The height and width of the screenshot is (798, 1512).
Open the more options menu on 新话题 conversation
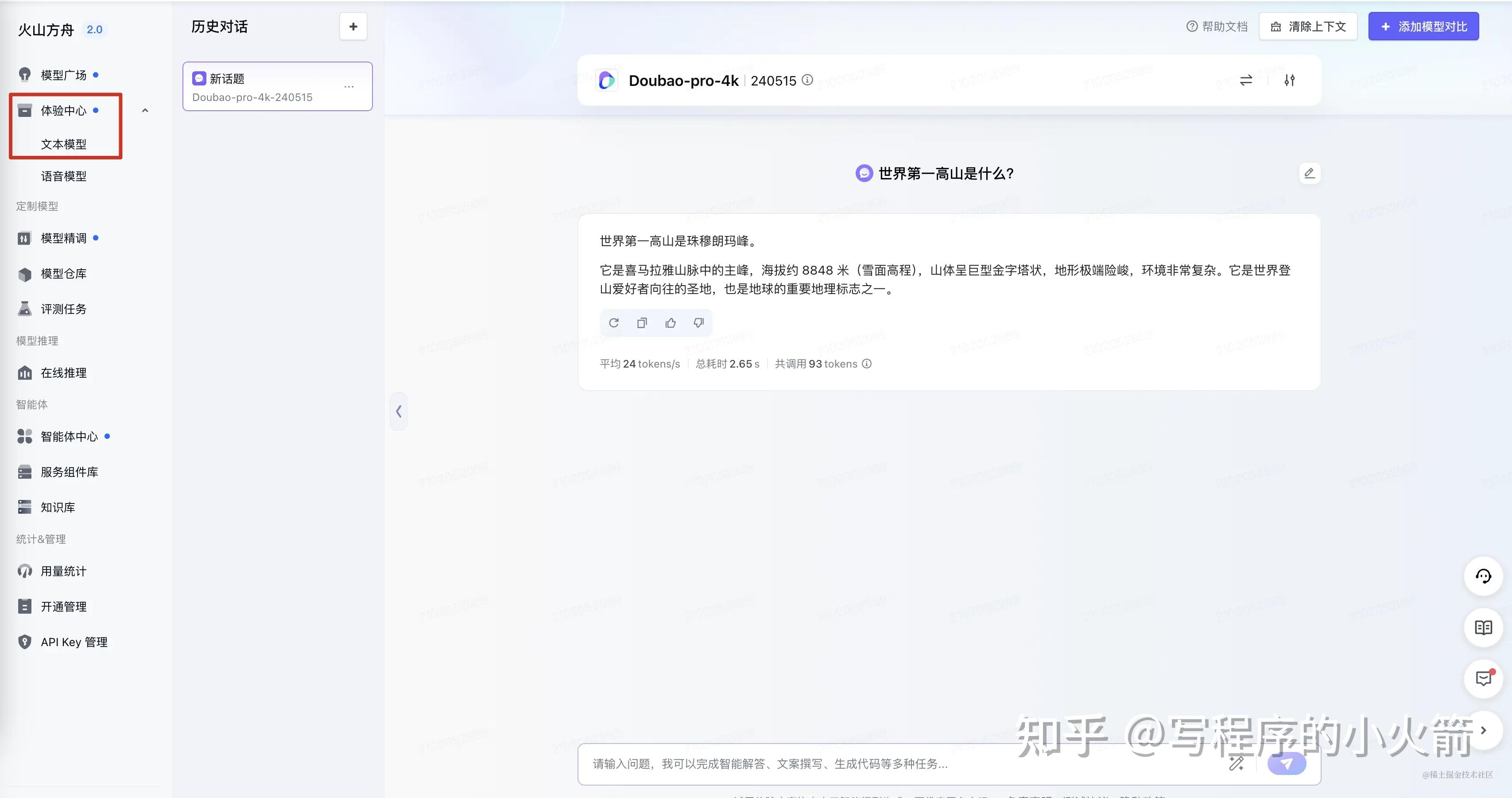click(349, 86)
